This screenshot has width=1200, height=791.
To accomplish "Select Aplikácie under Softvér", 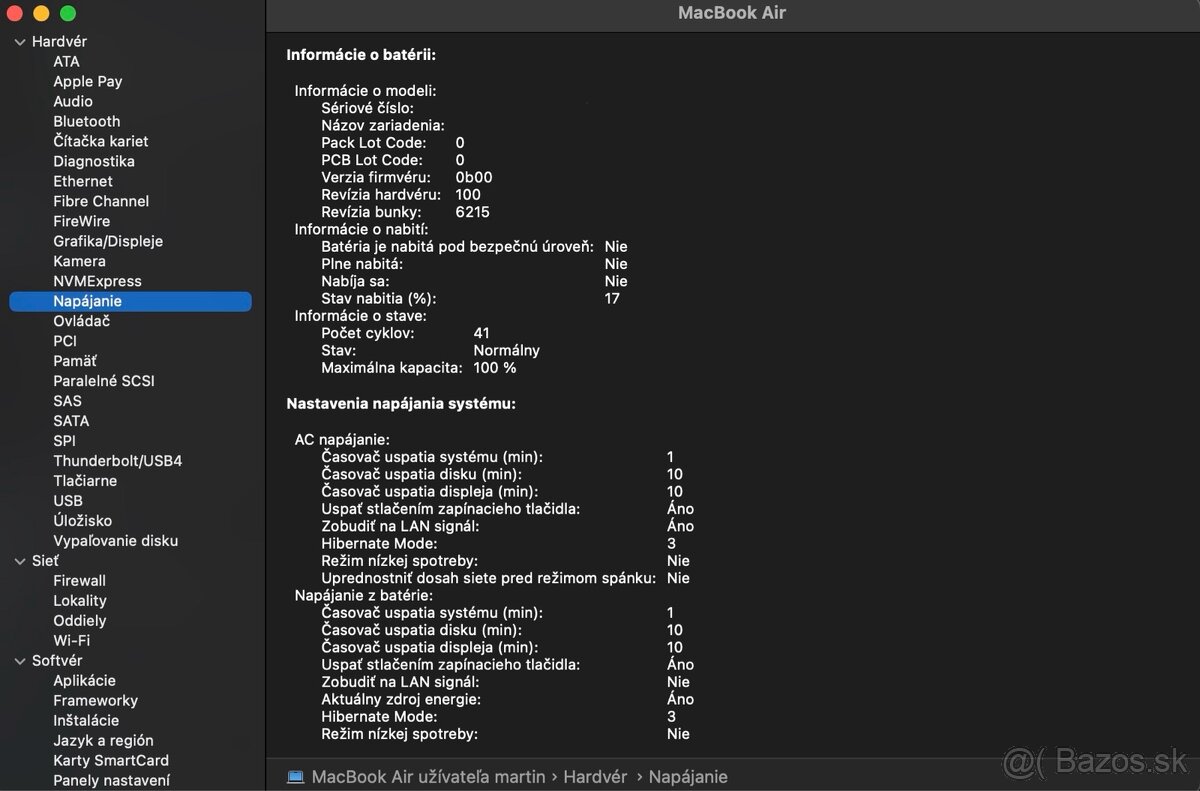I will (84, 681).
